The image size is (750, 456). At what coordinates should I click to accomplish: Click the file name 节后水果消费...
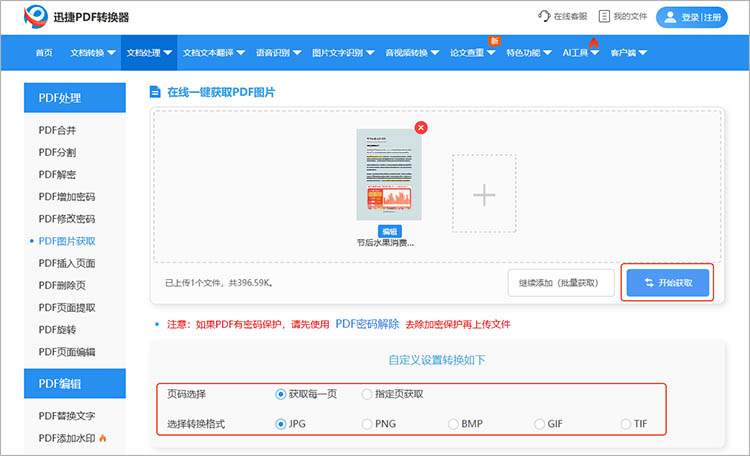pos(385,243)
